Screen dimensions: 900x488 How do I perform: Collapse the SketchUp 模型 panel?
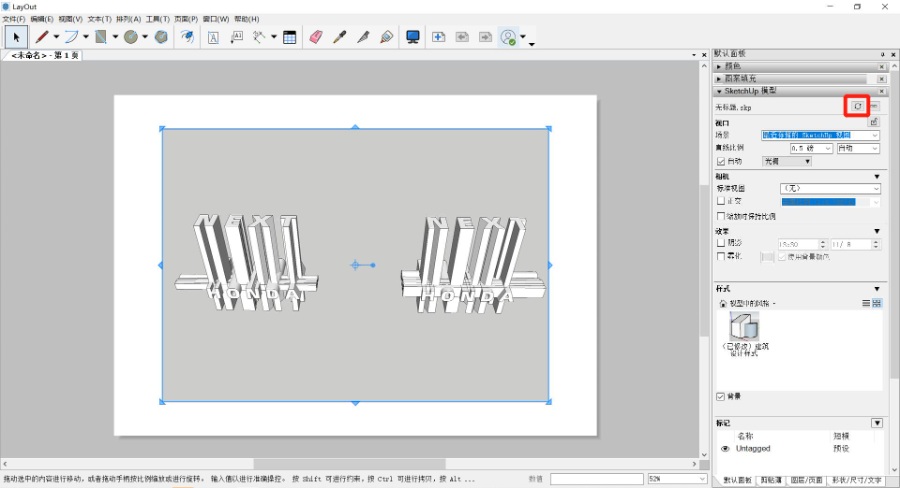(719, 91)
